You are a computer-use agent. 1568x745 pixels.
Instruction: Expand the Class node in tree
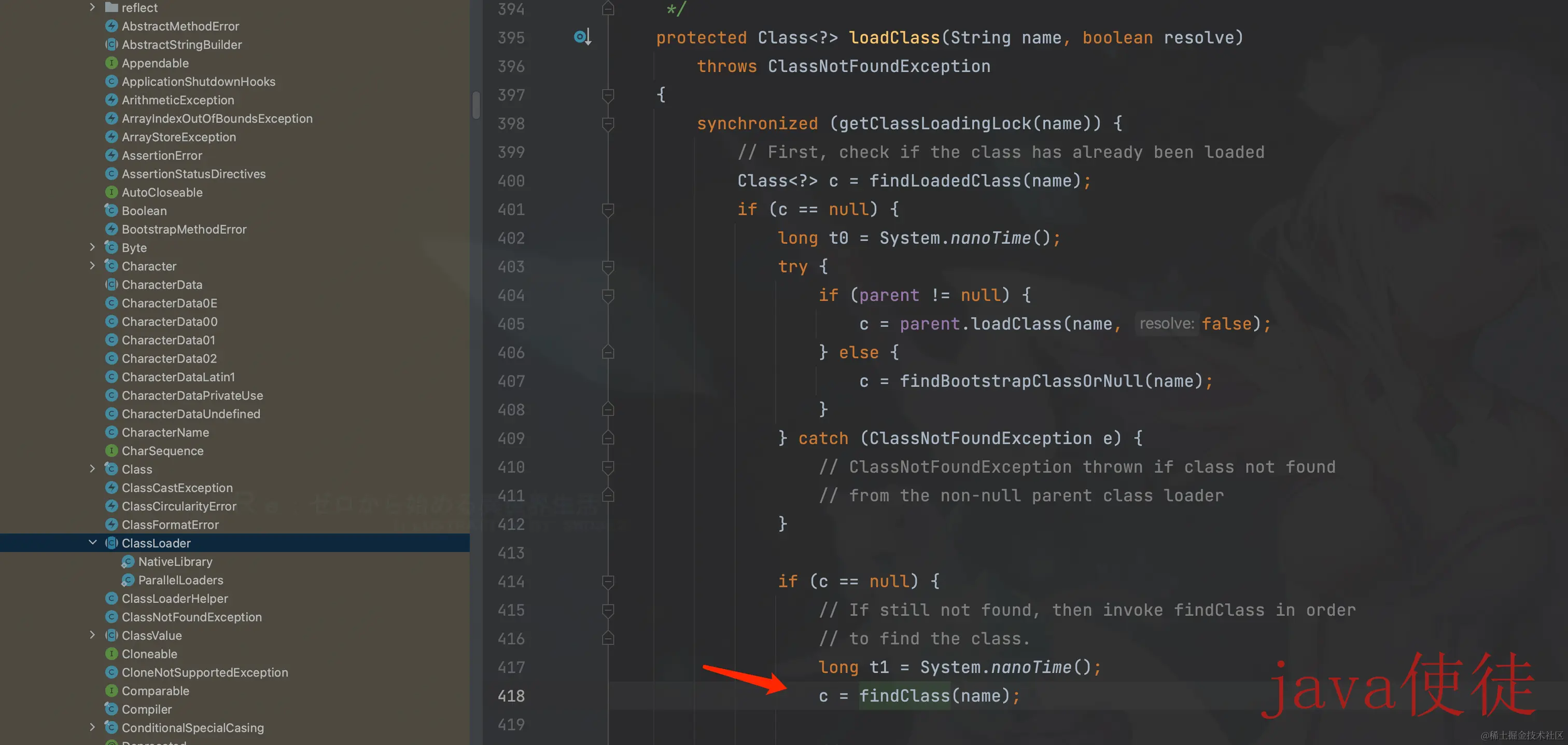coord(92,469)
